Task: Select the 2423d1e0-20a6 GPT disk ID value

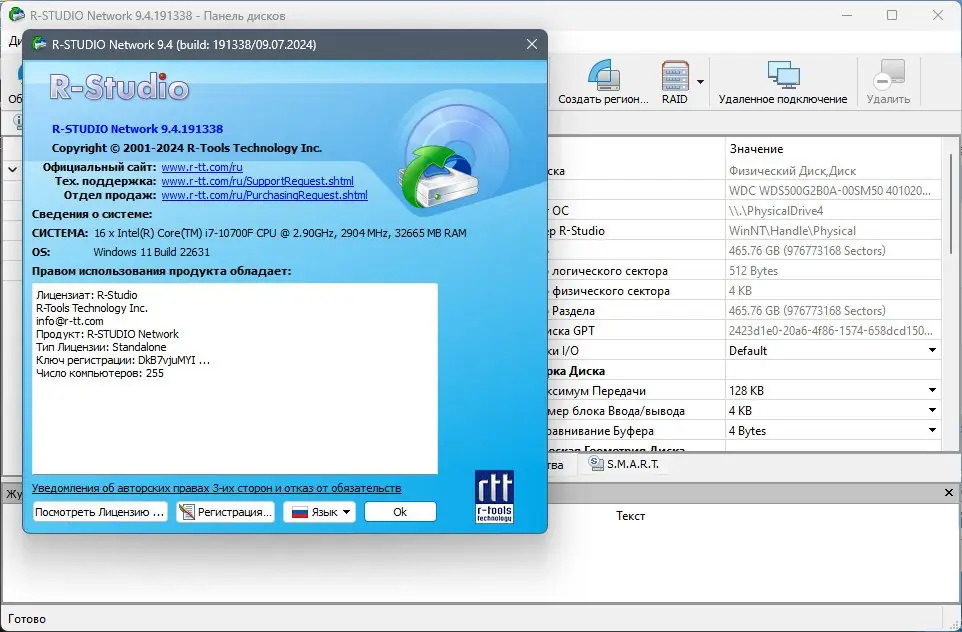Action: tap(833, 331)
